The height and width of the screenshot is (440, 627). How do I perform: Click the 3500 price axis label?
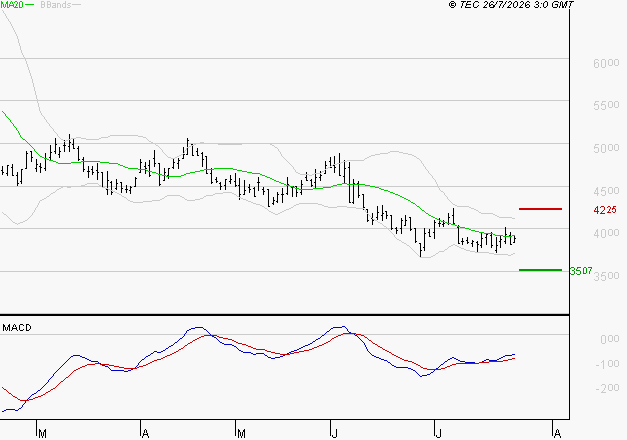coord(606,276)
